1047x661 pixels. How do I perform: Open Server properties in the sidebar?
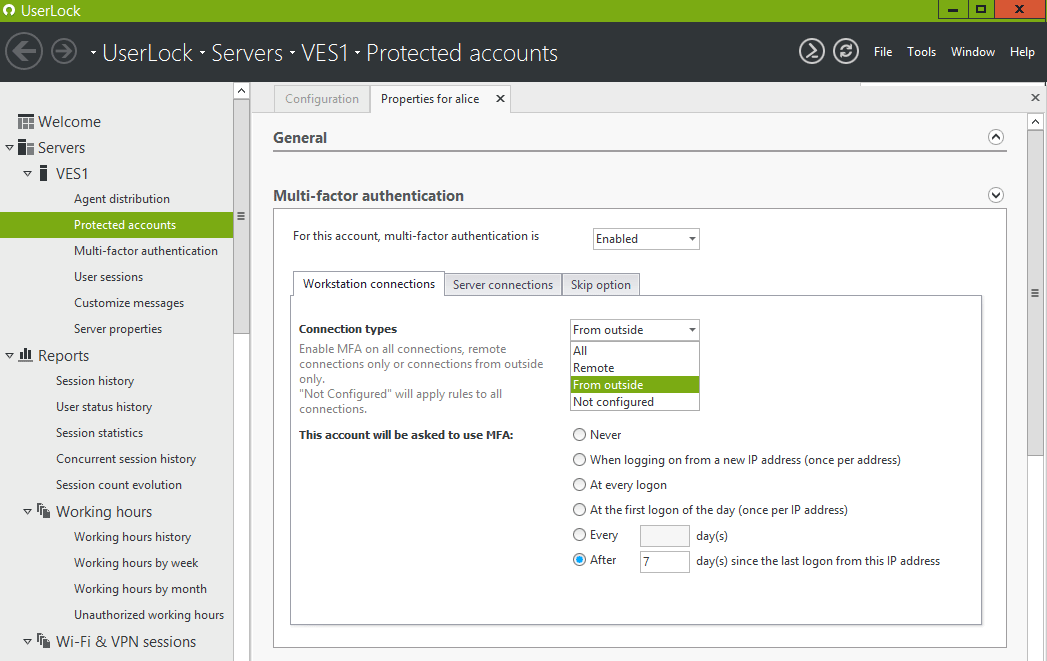coord(118,329)
